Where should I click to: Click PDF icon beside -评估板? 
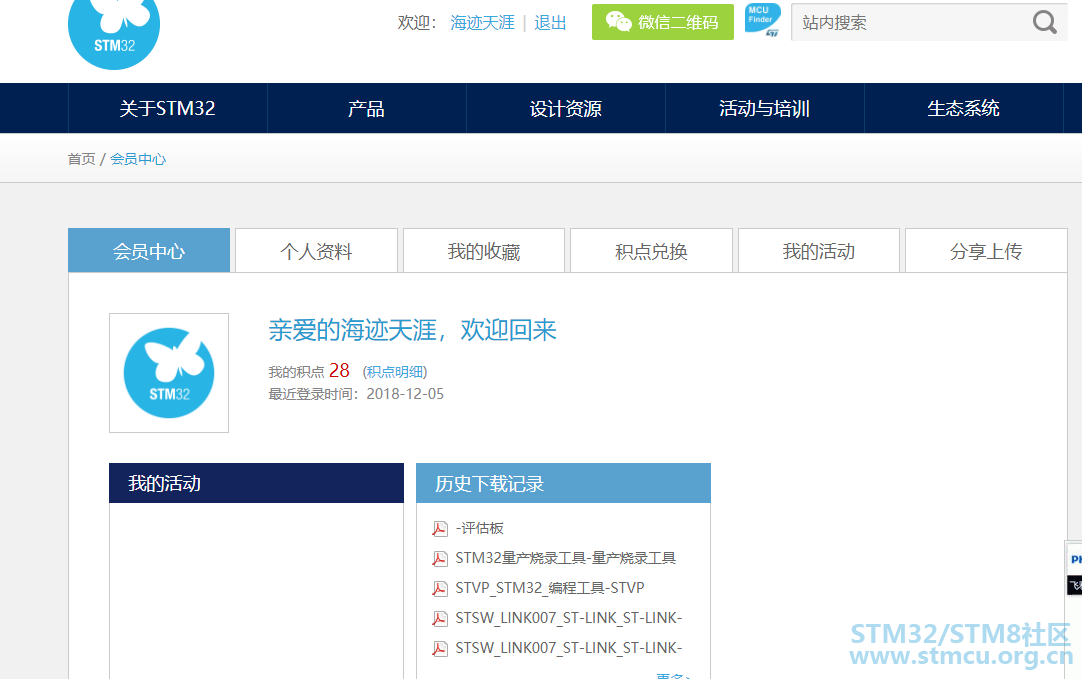[440, 529]
